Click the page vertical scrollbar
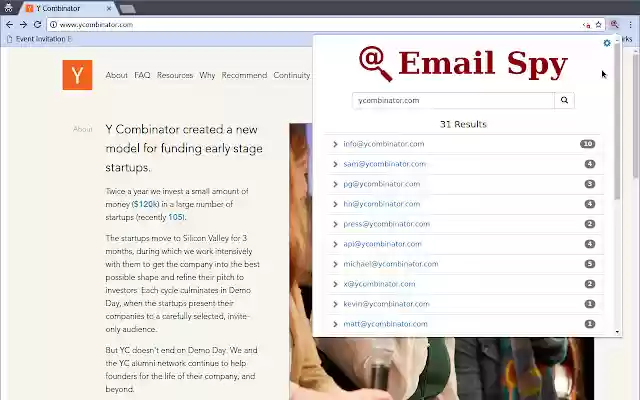The image size is (640, 400). click(x=636, y=116)
